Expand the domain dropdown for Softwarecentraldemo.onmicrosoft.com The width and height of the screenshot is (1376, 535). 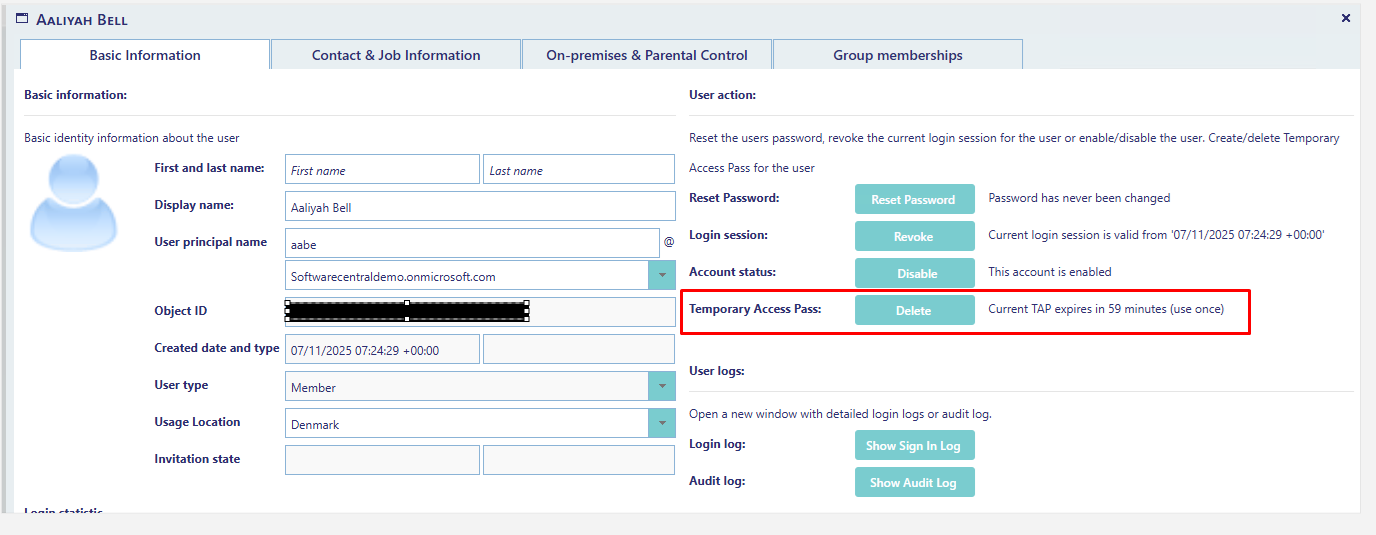pos(661,276)
